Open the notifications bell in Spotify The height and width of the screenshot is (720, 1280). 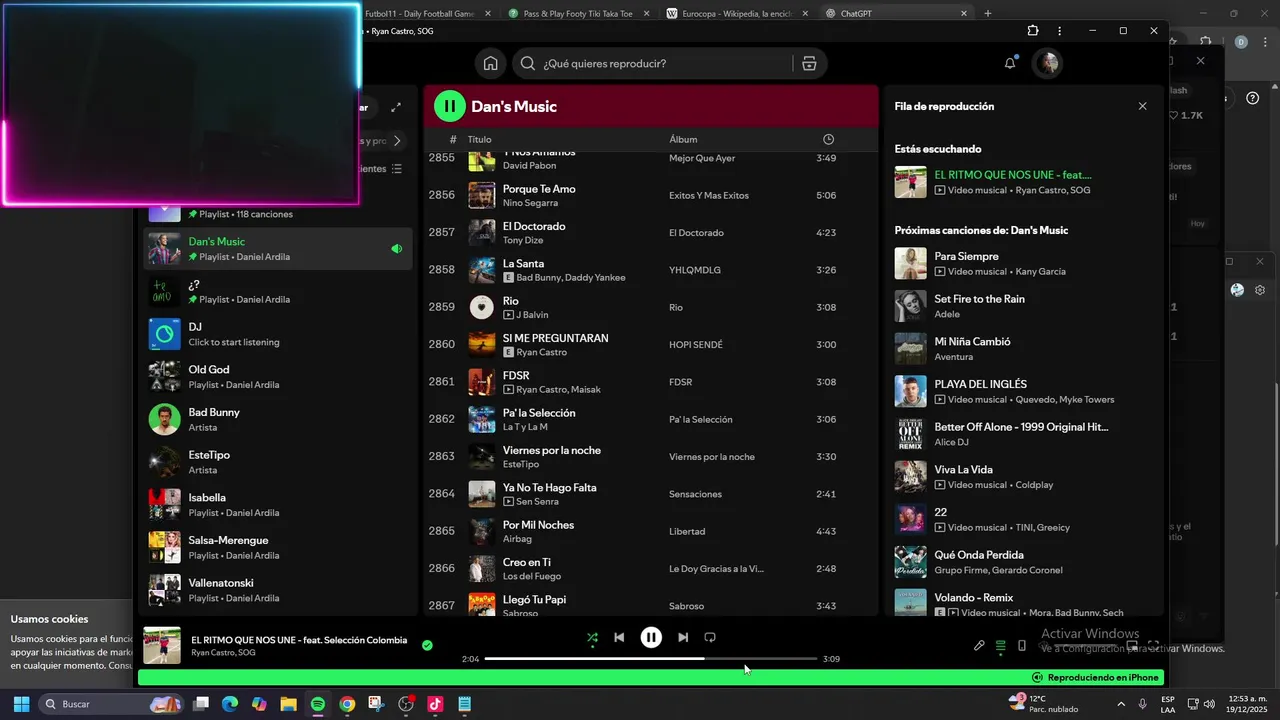[x=1010, y=63]
